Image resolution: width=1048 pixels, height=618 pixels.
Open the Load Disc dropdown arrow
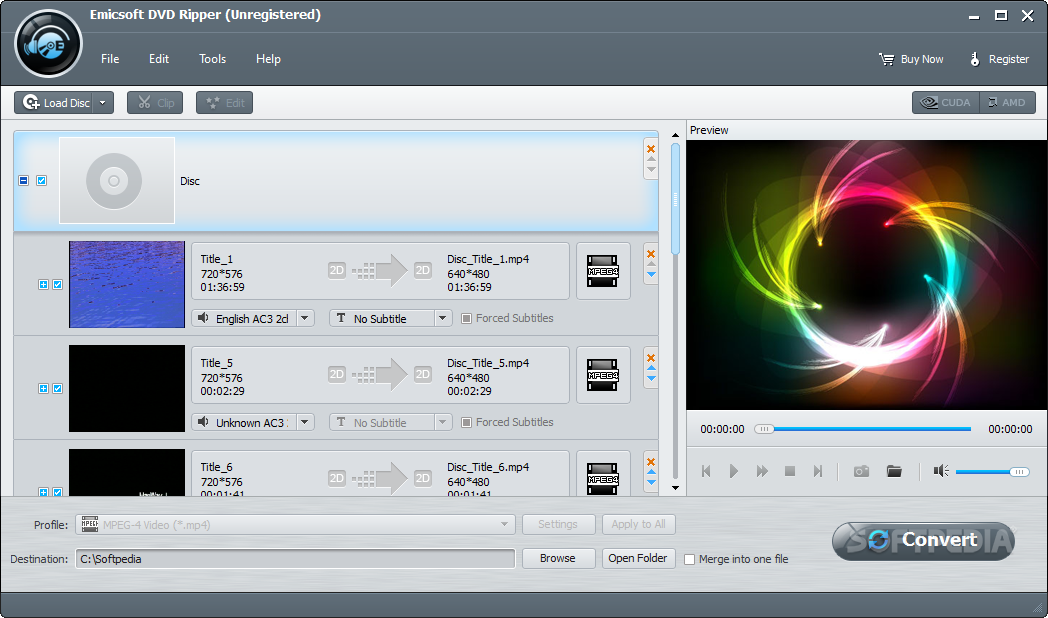click(103, 103)
